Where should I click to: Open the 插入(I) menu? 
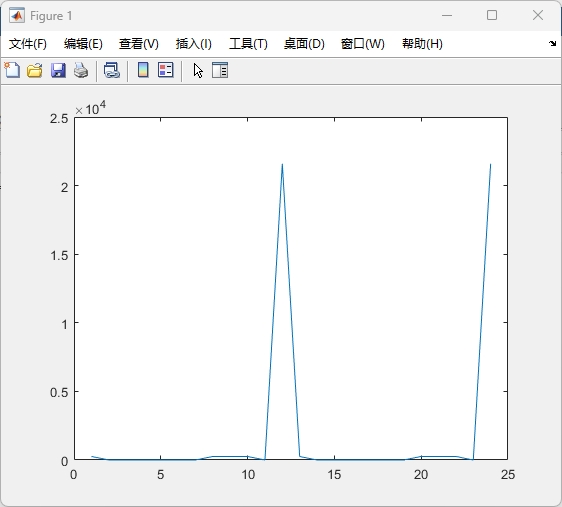pyautogui.click(x=194, y=44)
